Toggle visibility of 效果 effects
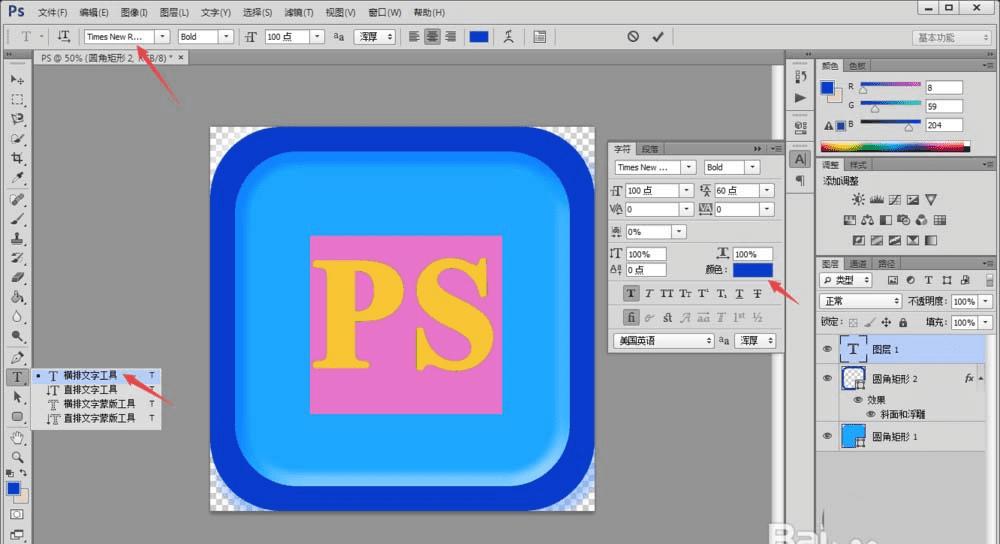Image resolution: width=1000 pixels, height=544 pixels. tap(858, 400)
